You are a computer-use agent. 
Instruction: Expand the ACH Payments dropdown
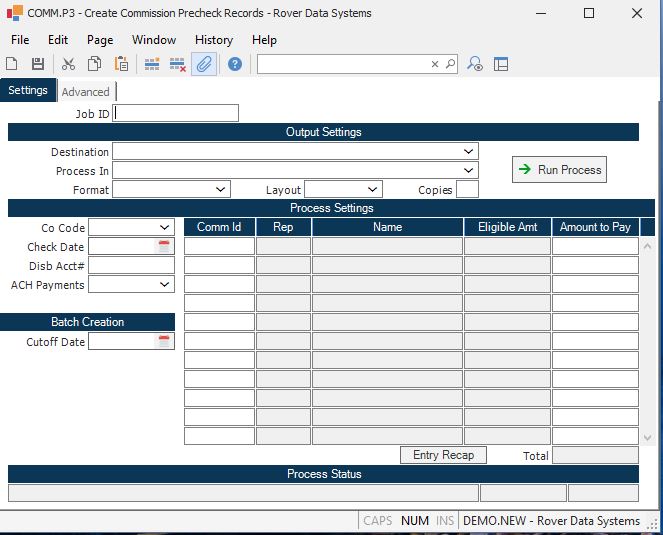pyautogui.click(x=165, y=285)
